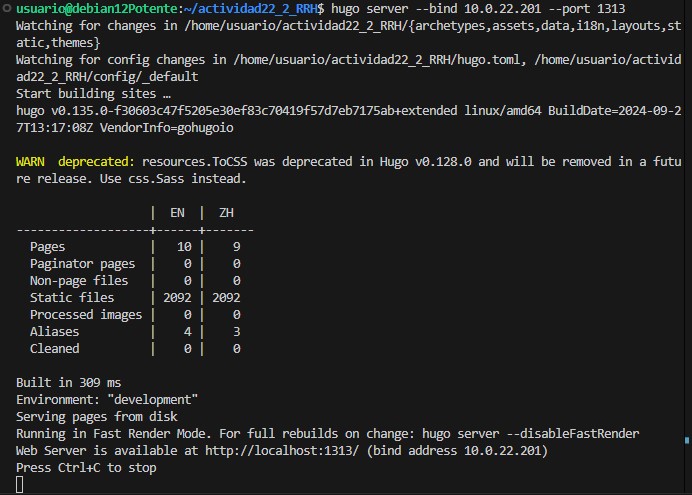The image size is (692, 495).
Task: Click the Aliases row label
Action: pyautogui.click(x=54, y=331)
